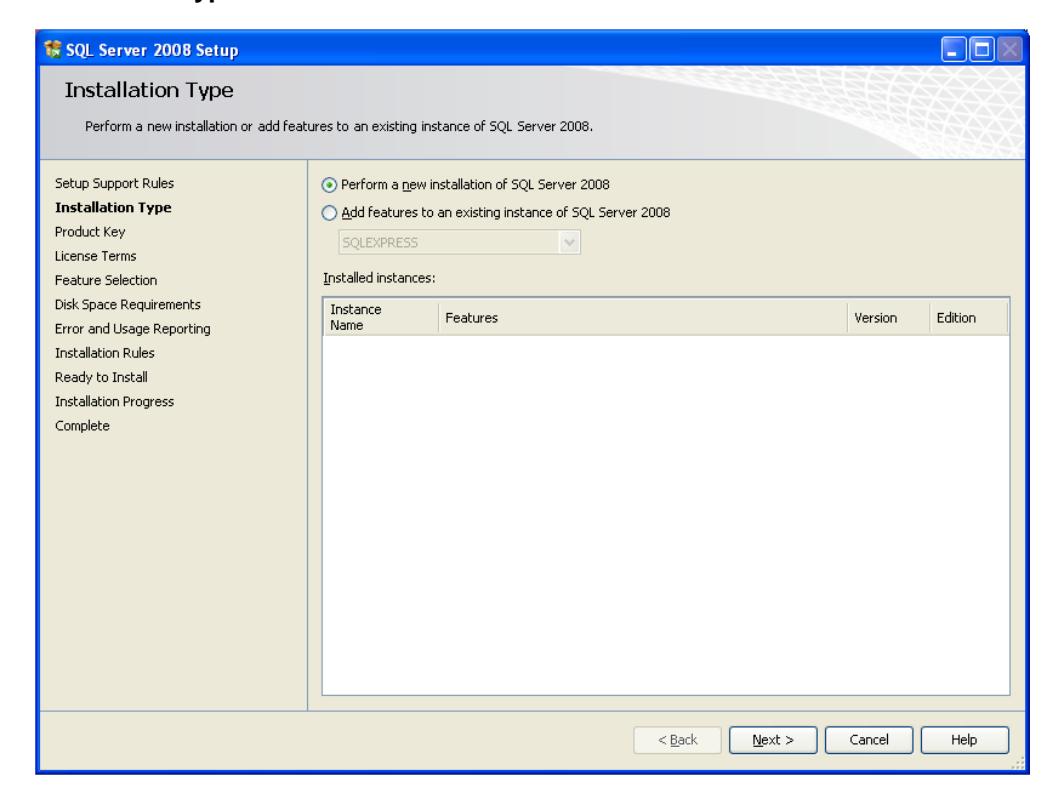Click the Installed instances label

(379, 277)
